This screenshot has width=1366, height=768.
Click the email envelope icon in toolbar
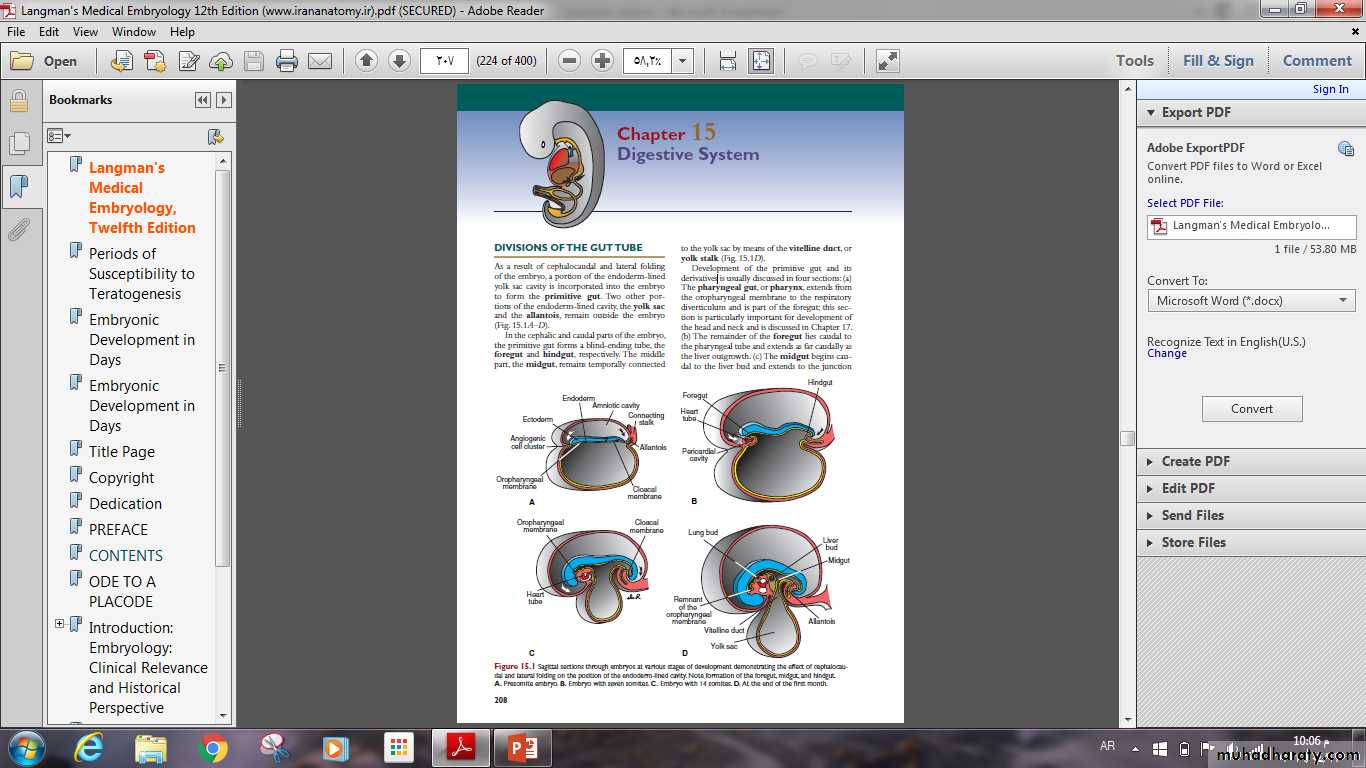coord(320,61)
